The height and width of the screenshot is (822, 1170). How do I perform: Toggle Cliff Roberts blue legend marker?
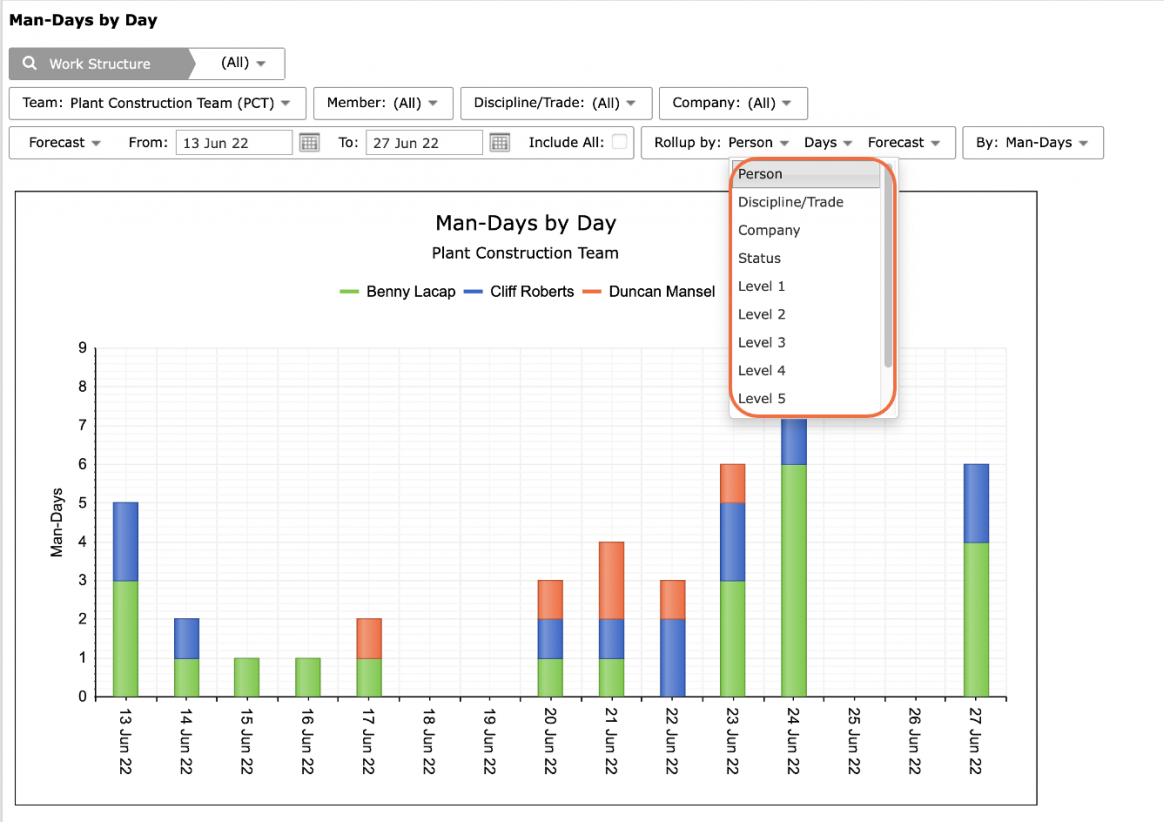click(473, 292)
